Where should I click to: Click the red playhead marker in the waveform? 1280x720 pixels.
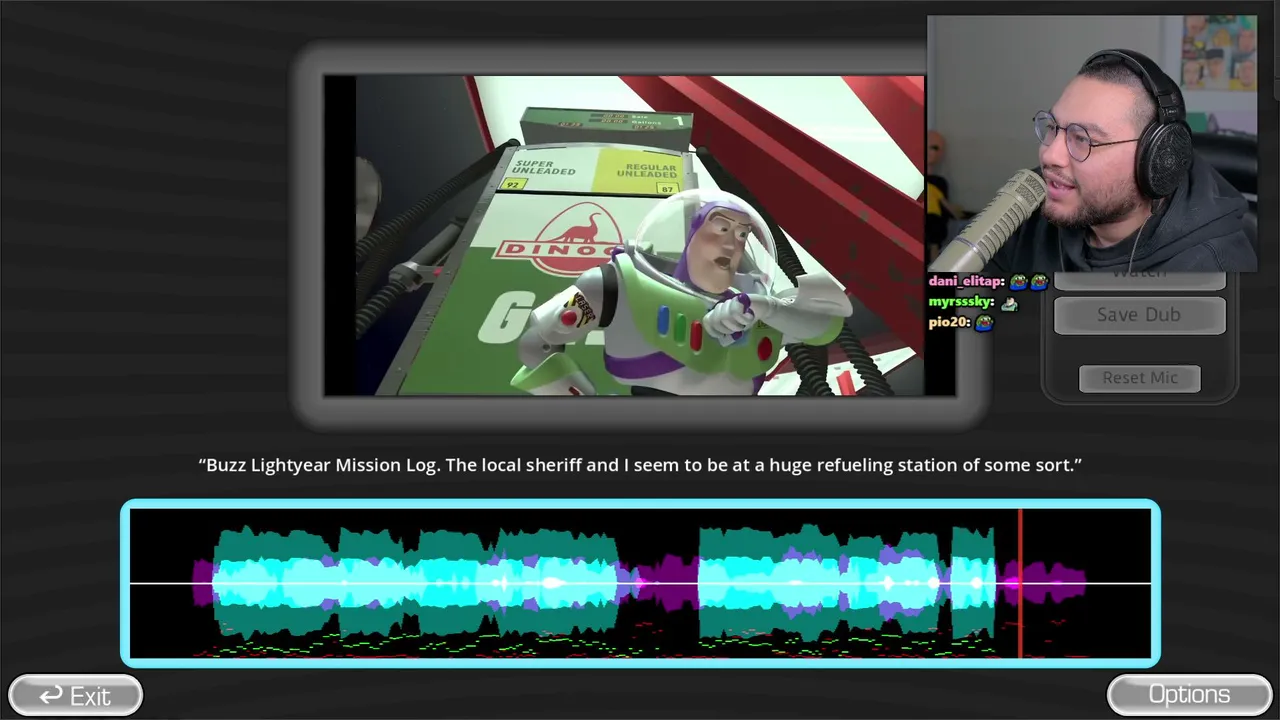pos(1020,583)
